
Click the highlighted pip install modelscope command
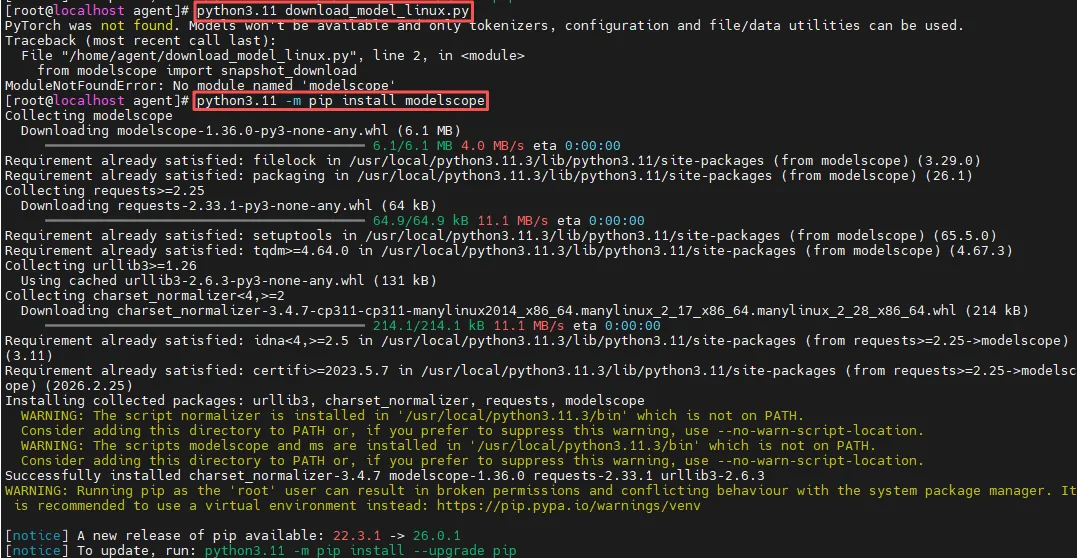coord(341,101)
